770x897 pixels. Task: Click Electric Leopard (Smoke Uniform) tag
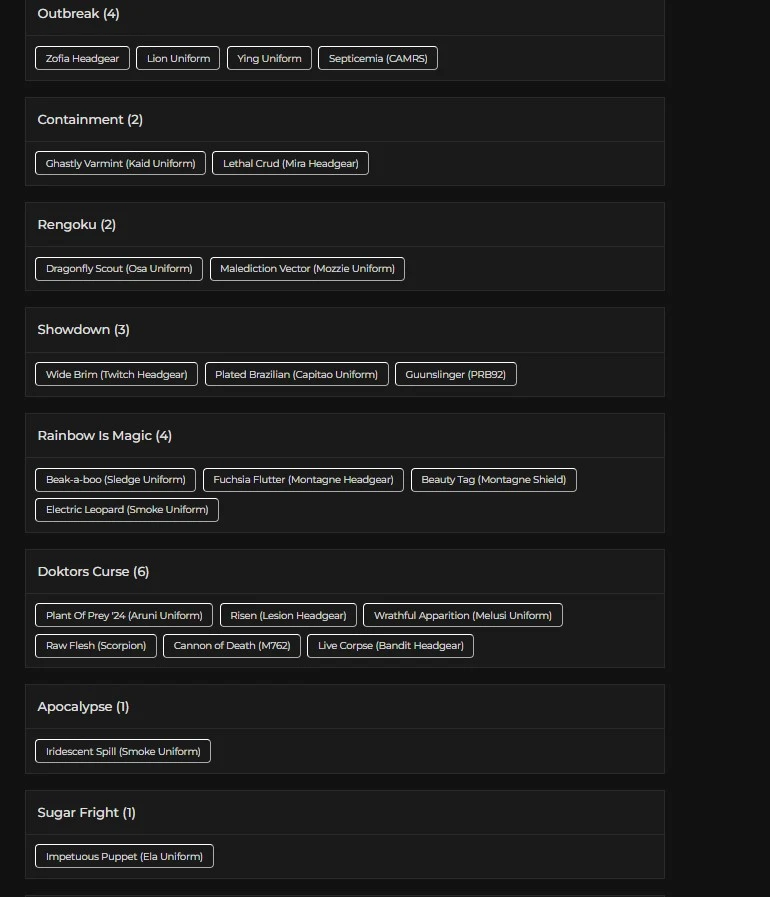126,510
